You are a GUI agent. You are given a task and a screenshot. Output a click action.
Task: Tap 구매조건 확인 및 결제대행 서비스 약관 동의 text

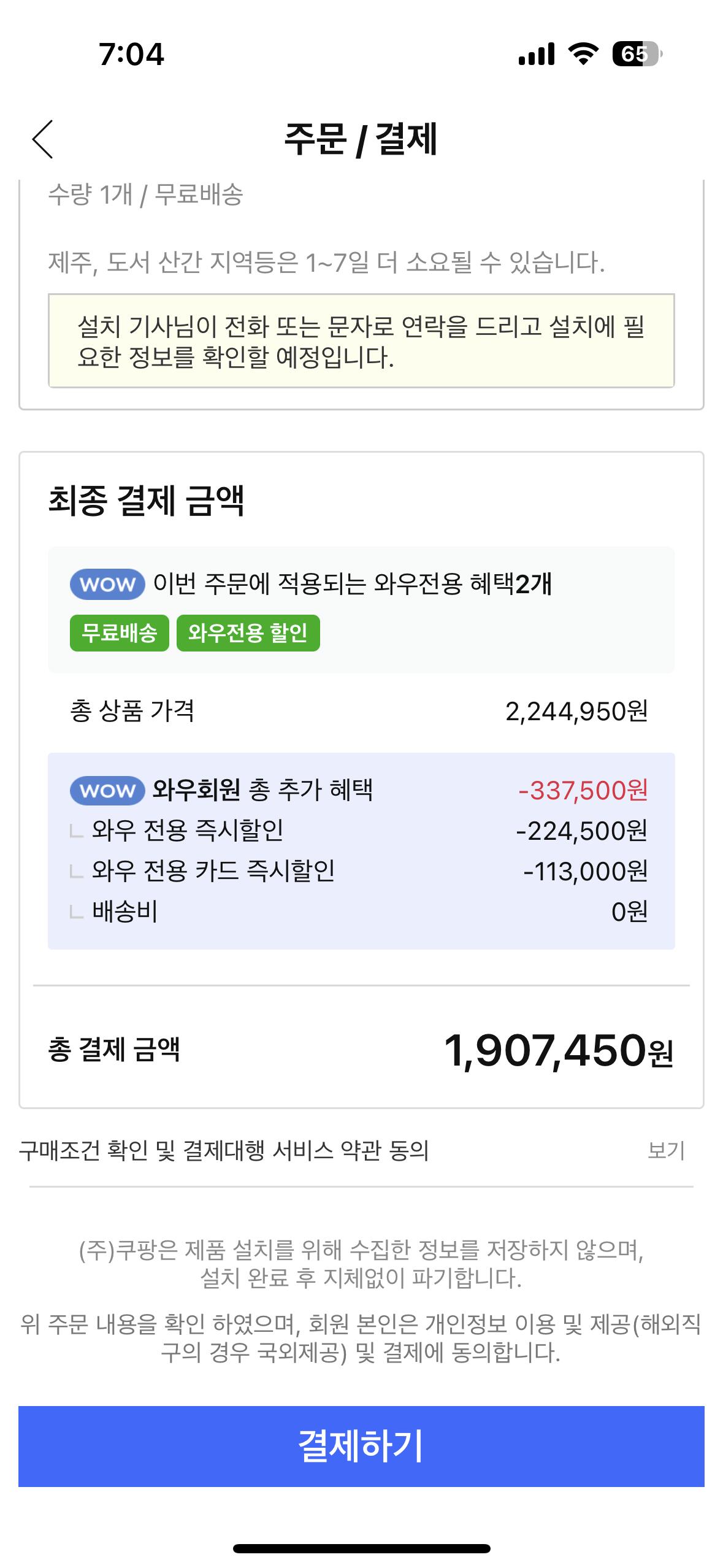point(224,1150)
